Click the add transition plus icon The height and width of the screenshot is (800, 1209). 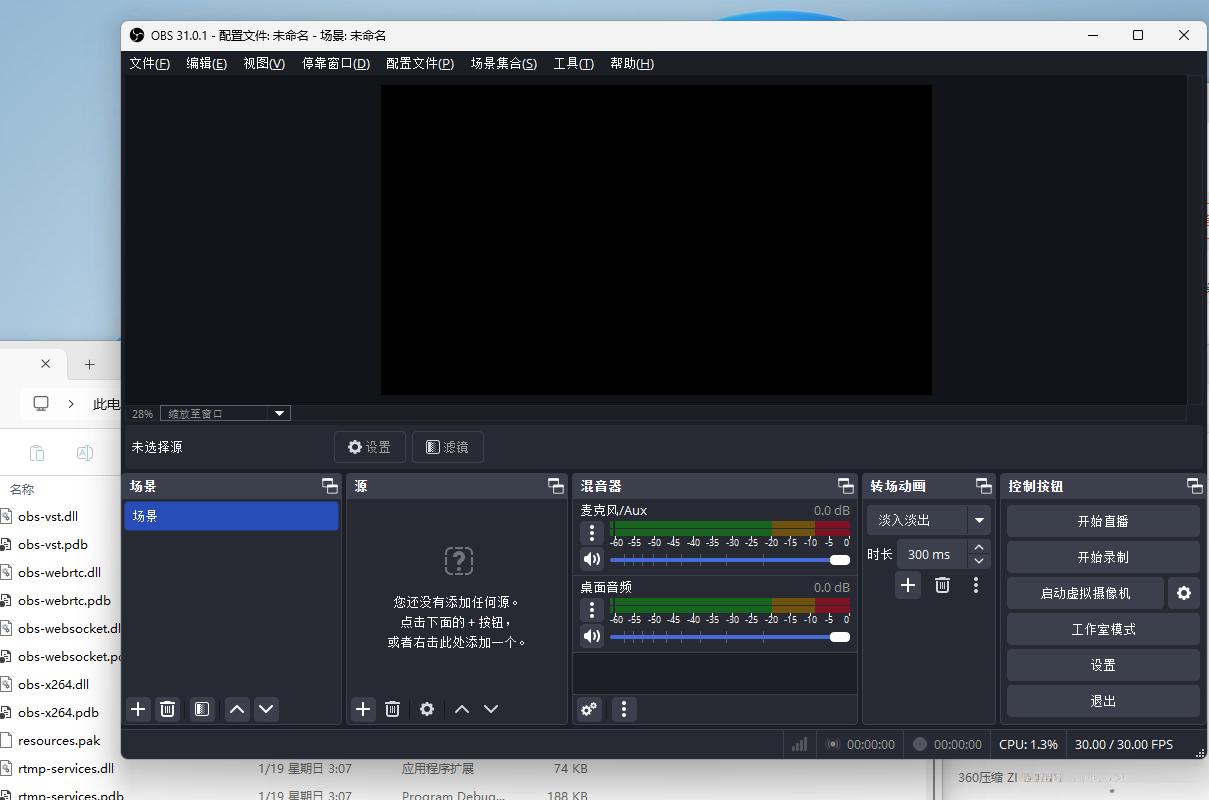pyautogui.click(x=907, y=585)
